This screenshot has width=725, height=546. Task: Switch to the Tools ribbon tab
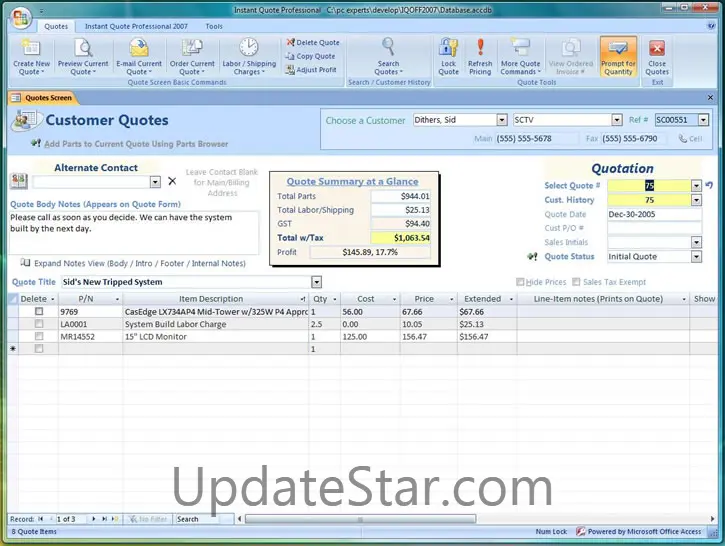point(214,26)
